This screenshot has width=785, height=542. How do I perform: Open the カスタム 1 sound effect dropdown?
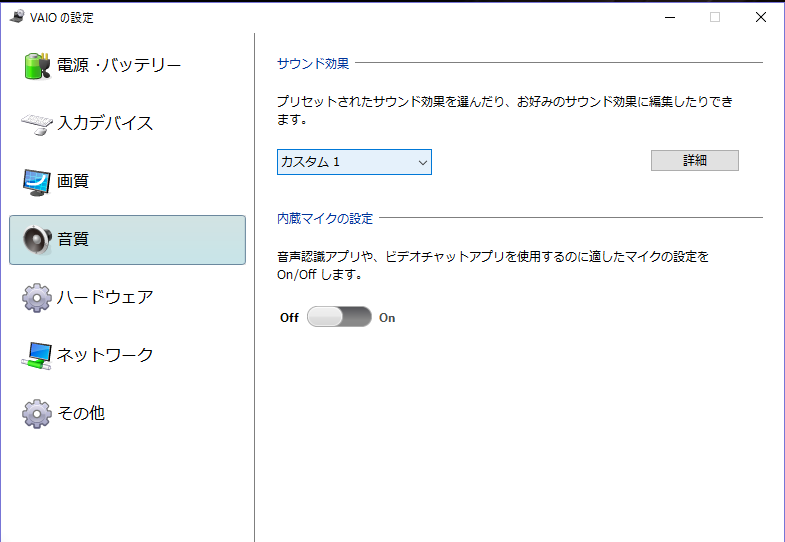tap(354, 162)
